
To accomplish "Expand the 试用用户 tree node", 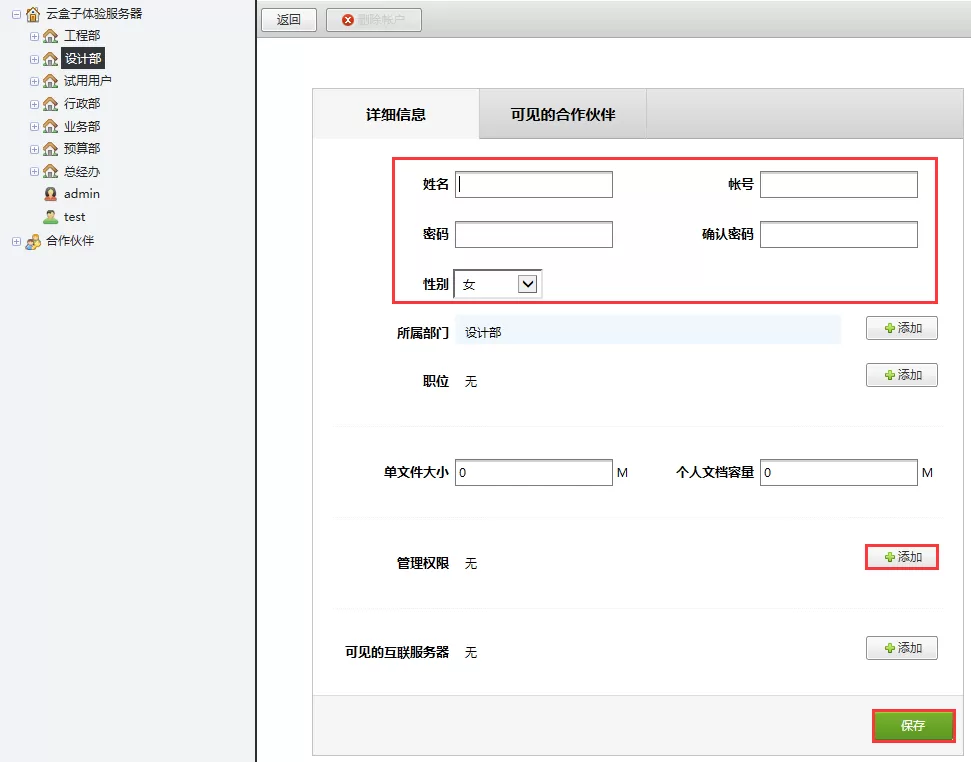I will pyautogui.click(x=34, y=82).
